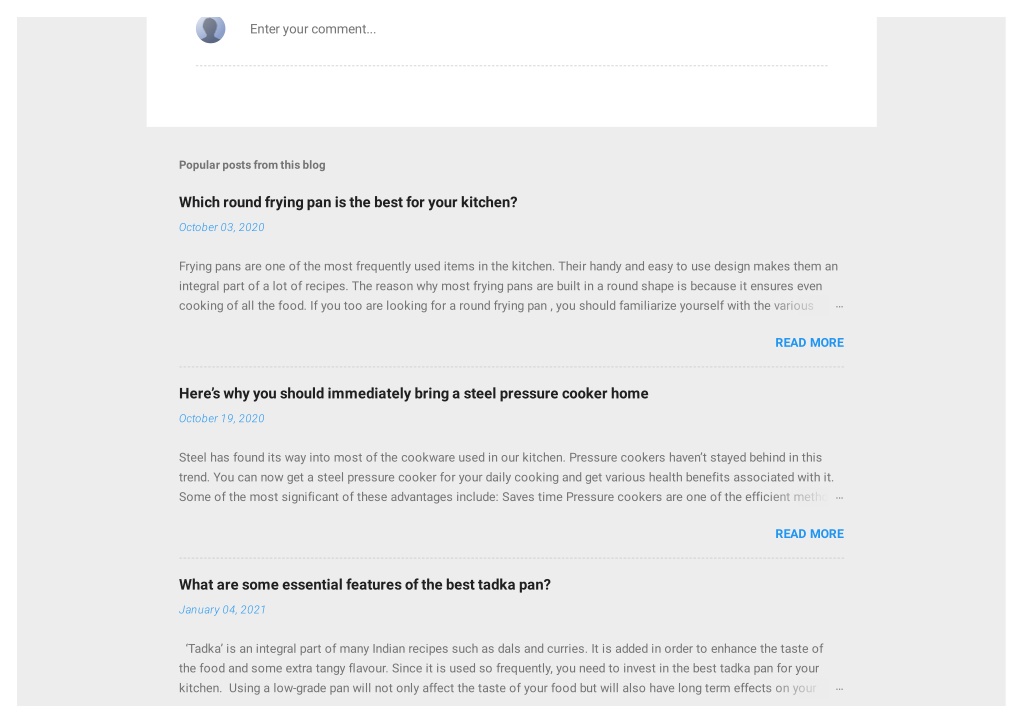
Task: Click the commenter avatar icon
Action: pyautogui.click(x=210, y=29)
